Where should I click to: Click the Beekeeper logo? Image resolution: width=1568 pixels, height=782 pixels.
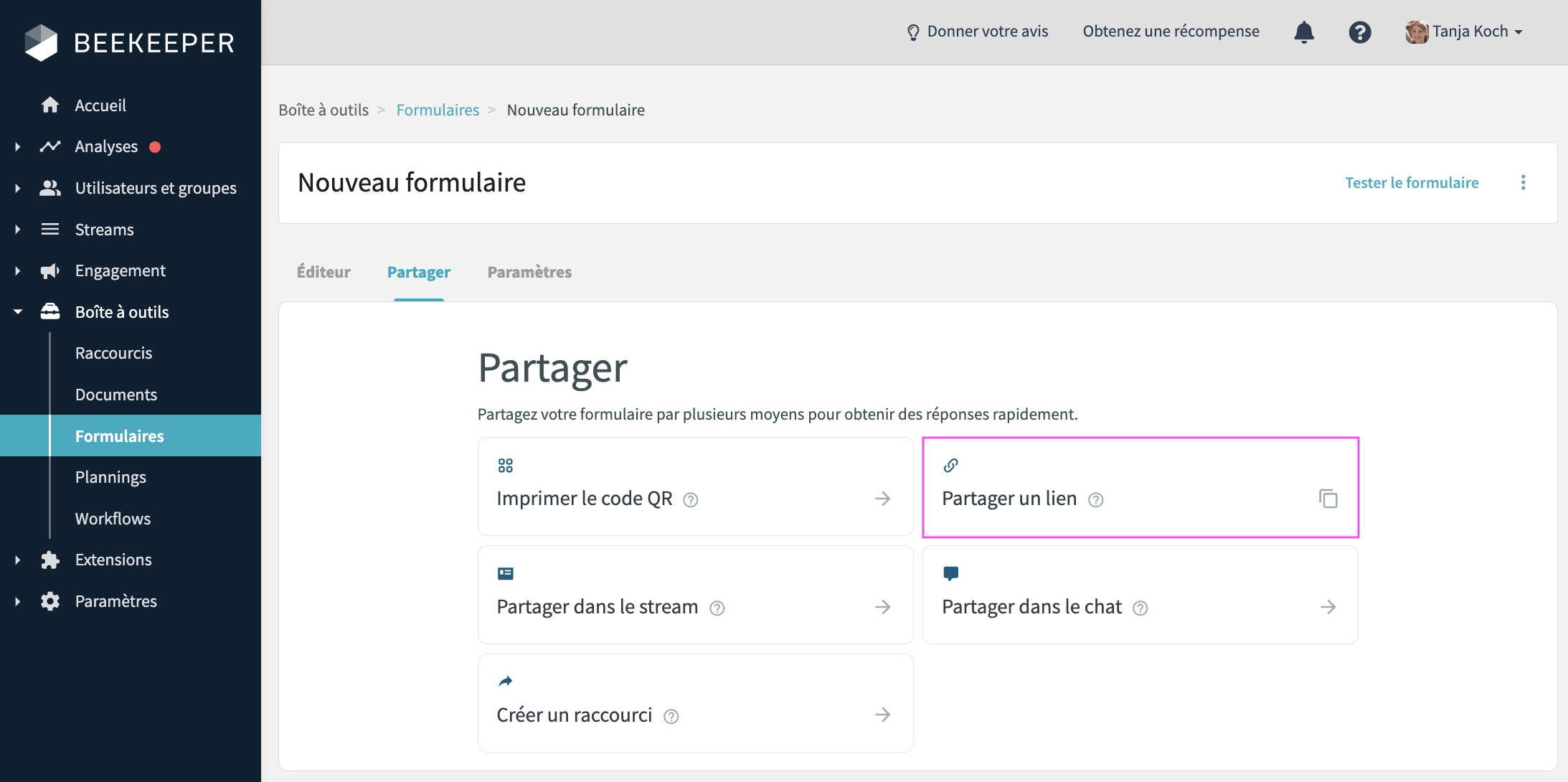[x=129, y=43]
